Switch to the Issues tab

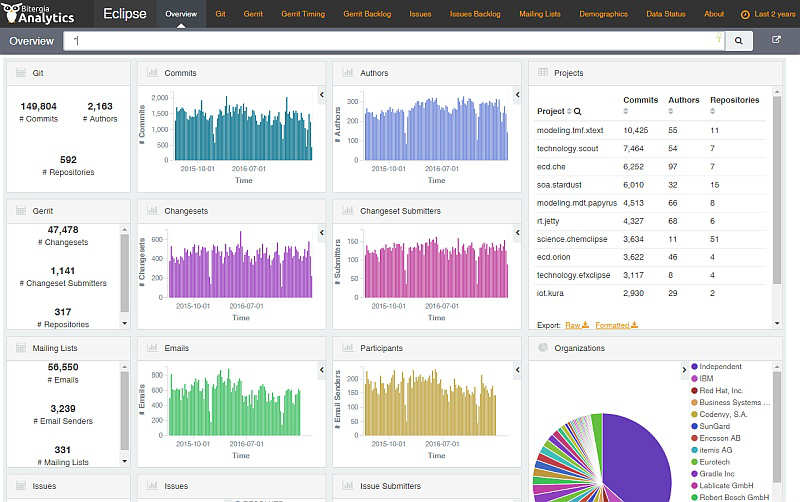(420, 14)
